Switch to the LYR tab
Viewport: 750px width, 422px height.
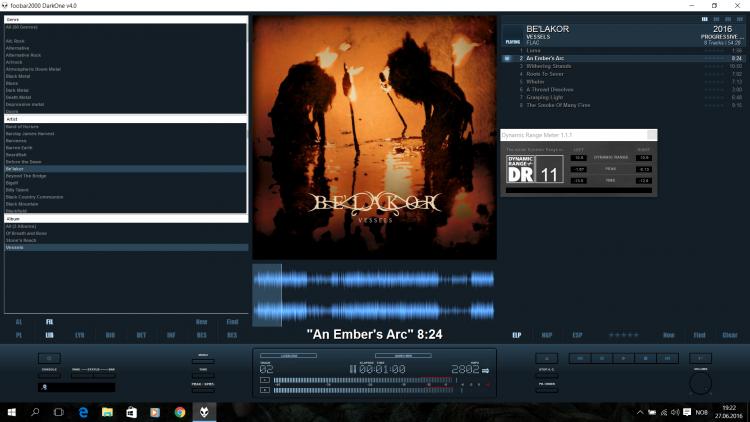click(80, 335)
